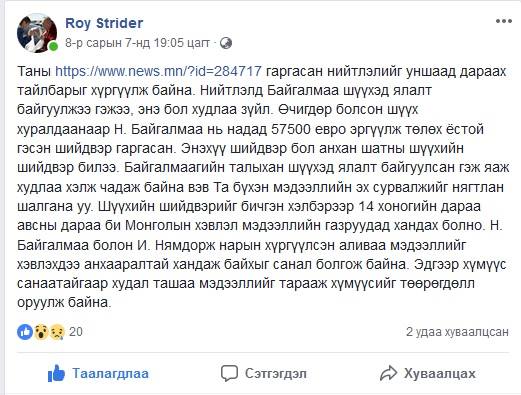Open the post timestamp 8-р сарын 7-нд
This screenshot has height=395, width=521.
tap(137, 43)
